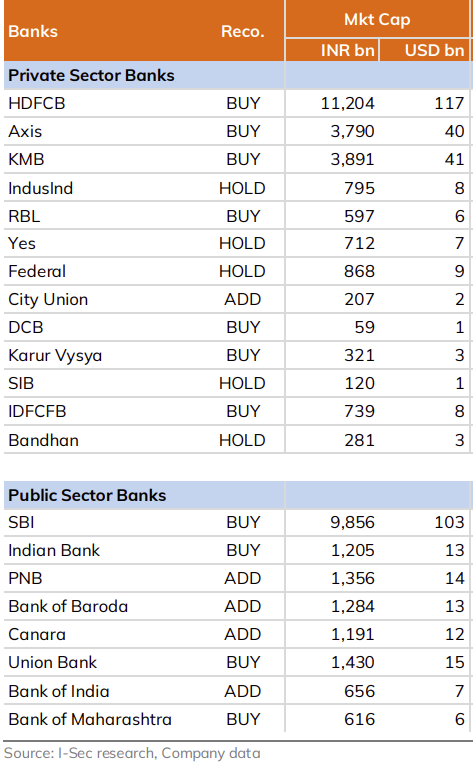This screenshot has height=765, width=473.
Task: Click the Private Sector Banks section row
Action: (238, 76)
